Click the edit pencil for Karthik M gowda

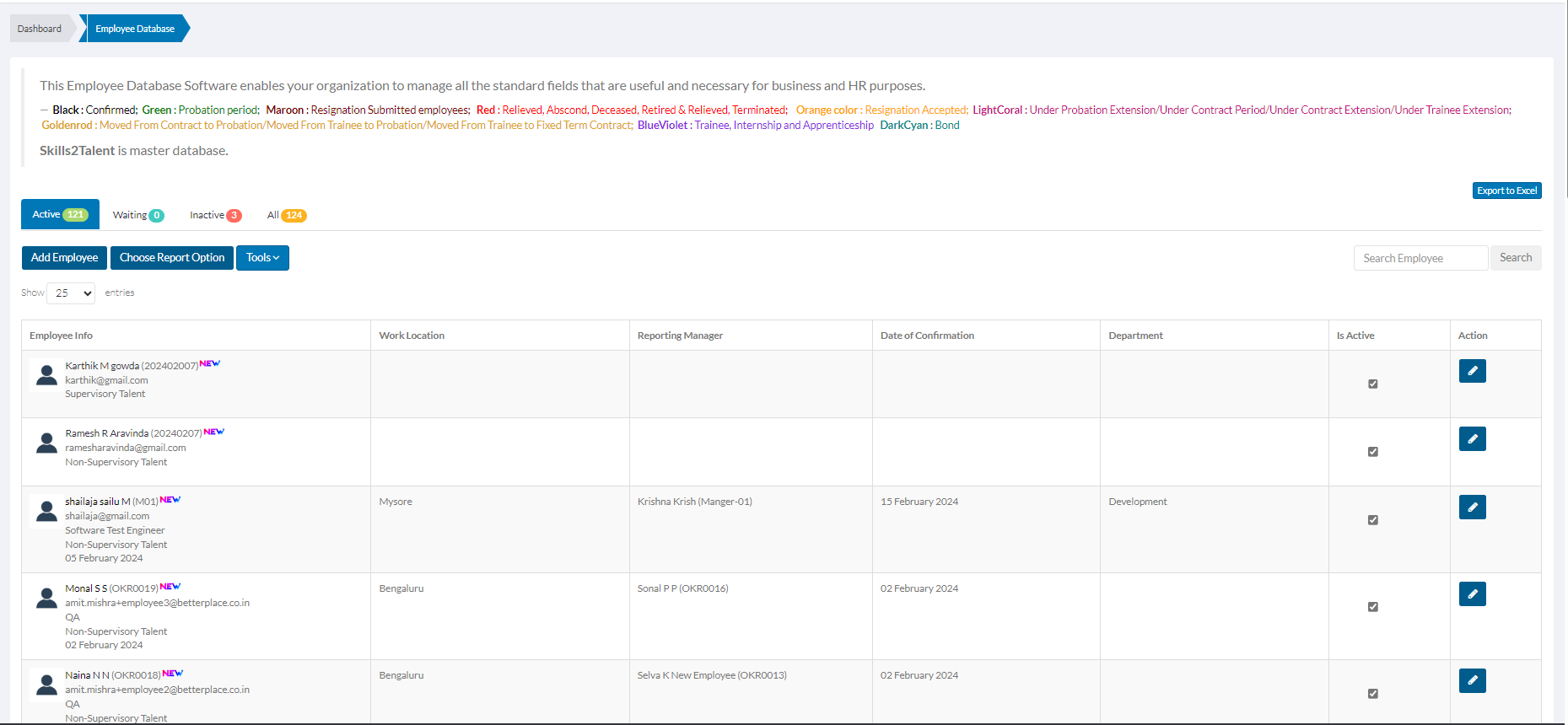(1472, 371)
